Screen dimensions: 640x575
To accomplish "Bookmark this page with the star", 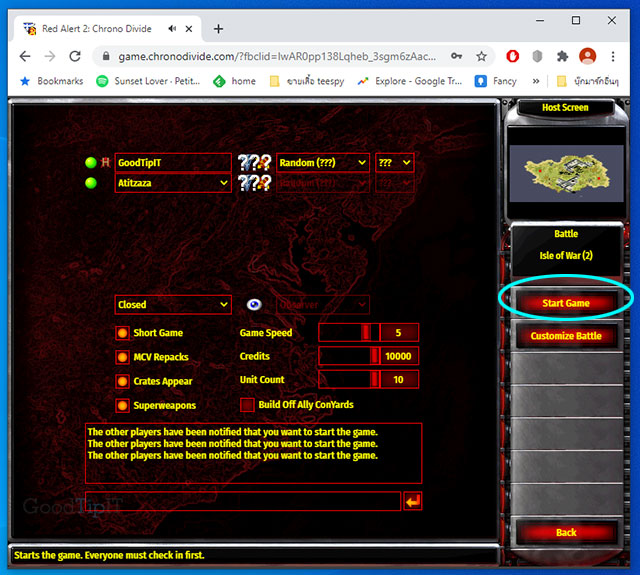I will (482, 56).
